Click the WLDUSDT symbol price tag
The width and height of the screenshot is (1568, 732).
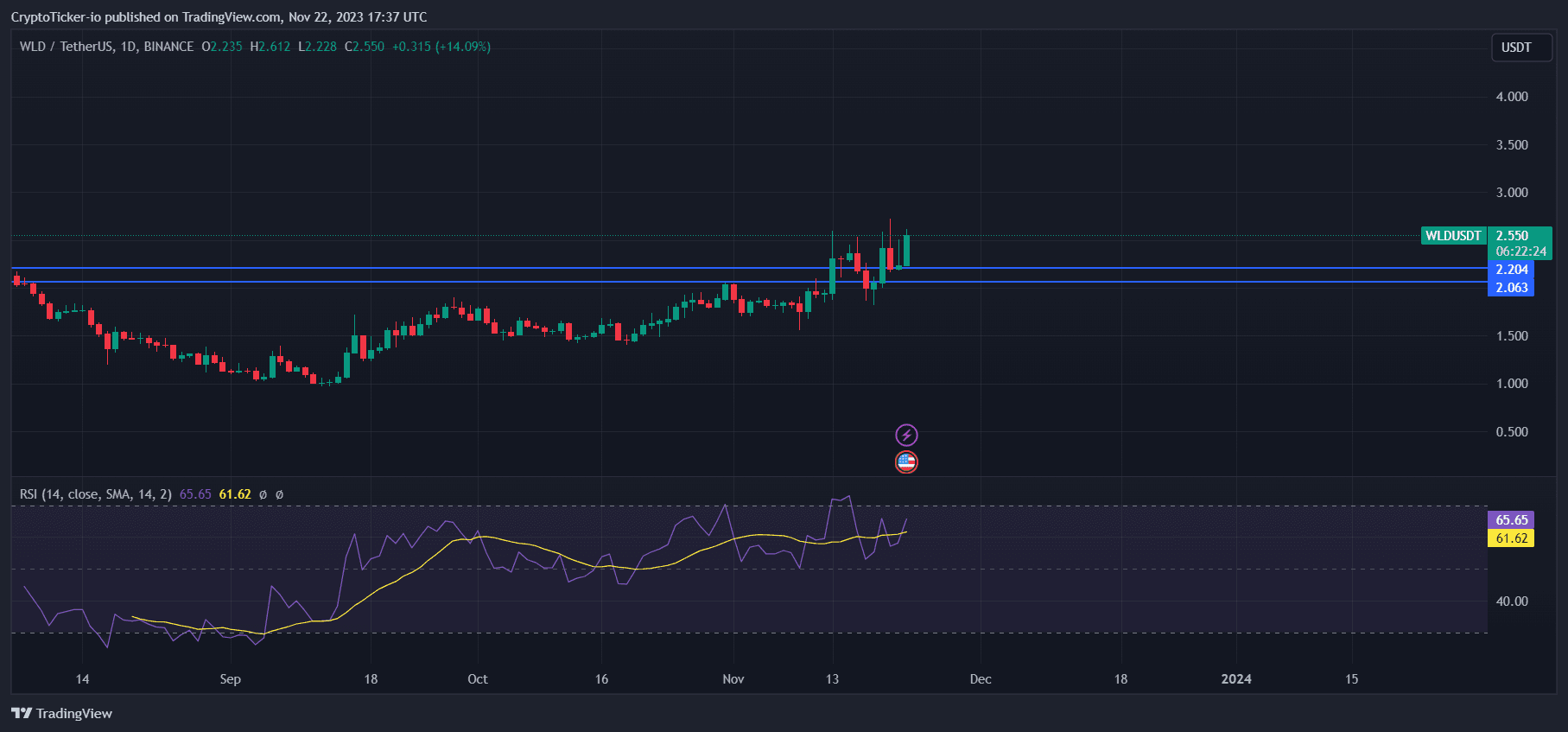[1453, 236]
